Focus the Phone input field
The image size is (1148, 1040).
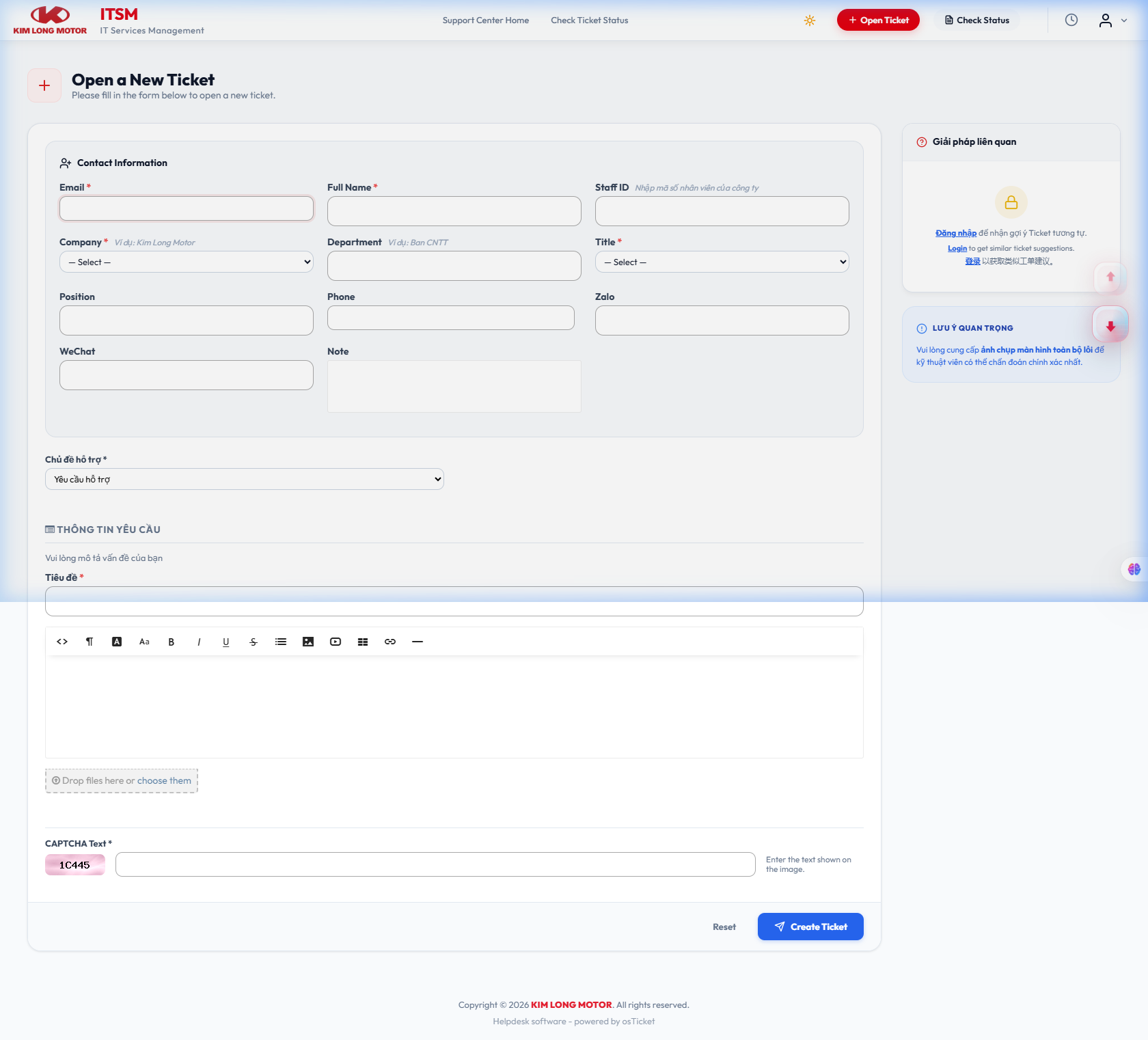(451, 318)
